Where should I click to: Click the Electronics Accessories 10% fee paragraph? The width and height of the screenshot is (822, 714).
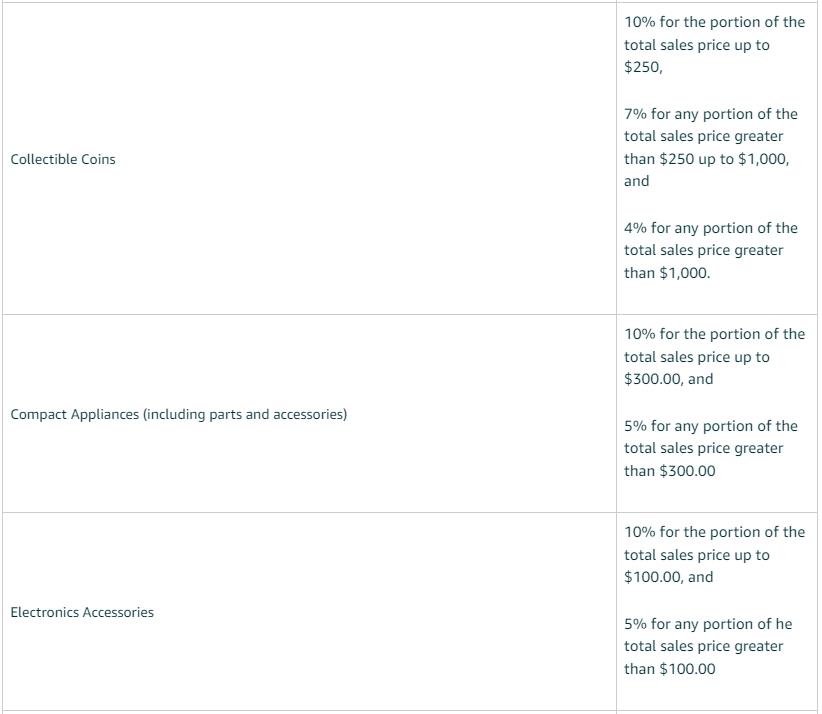[x=714, y=555]
